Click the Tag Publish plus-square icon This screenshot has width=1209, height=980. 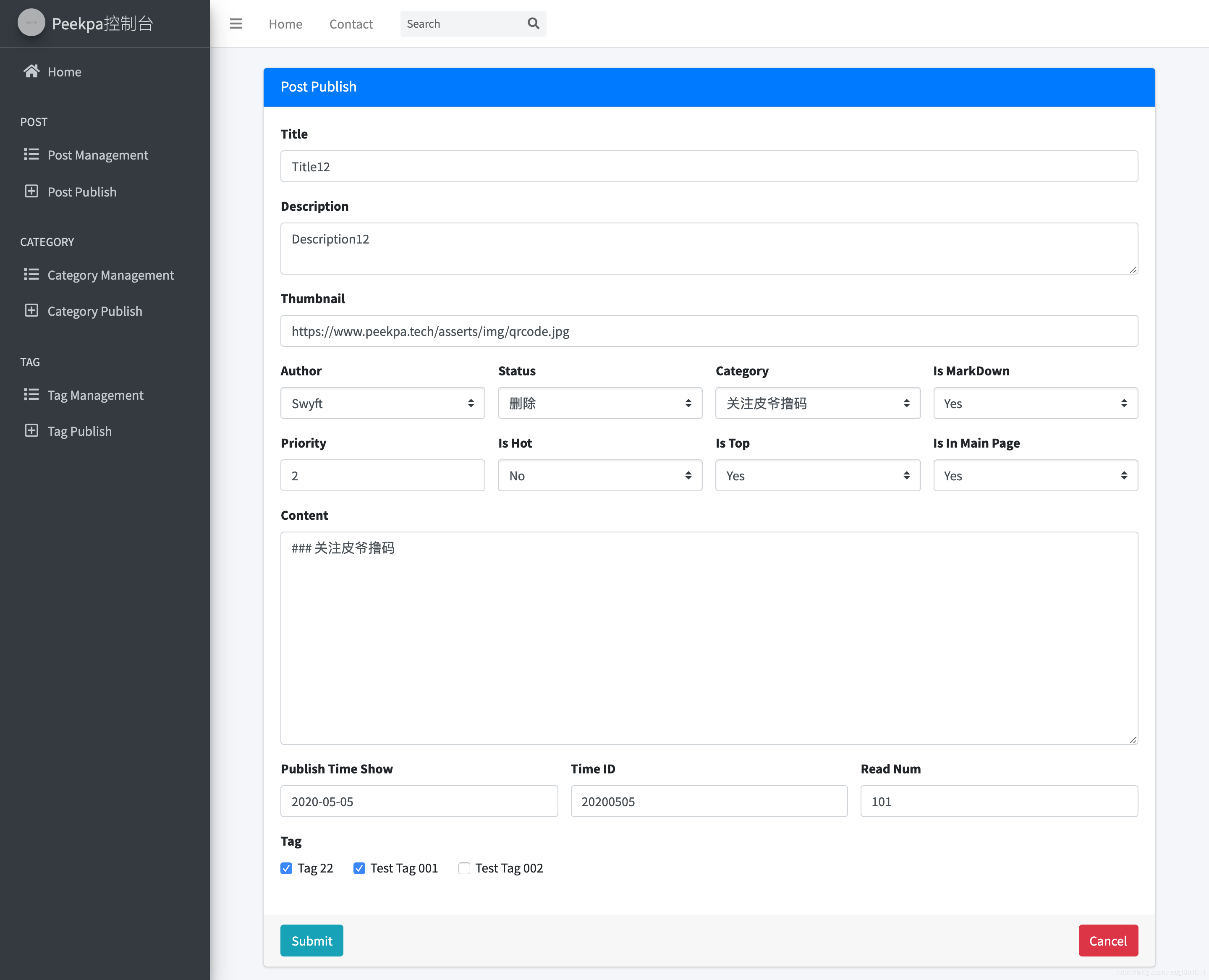pyautogui.click(x=31, y=431)
